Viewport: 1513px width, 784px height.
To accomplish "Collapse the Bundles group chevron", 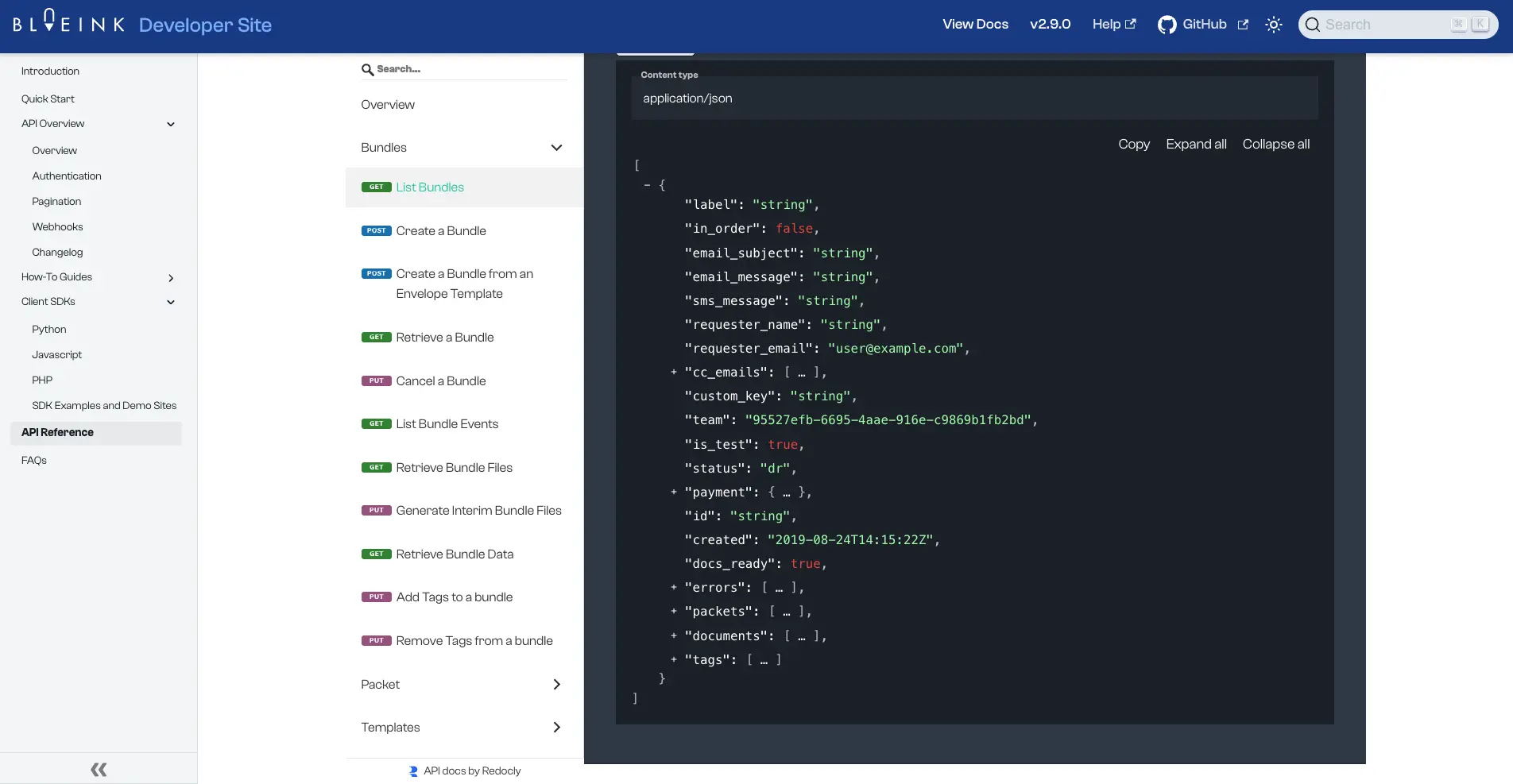I will pos(556,148).
